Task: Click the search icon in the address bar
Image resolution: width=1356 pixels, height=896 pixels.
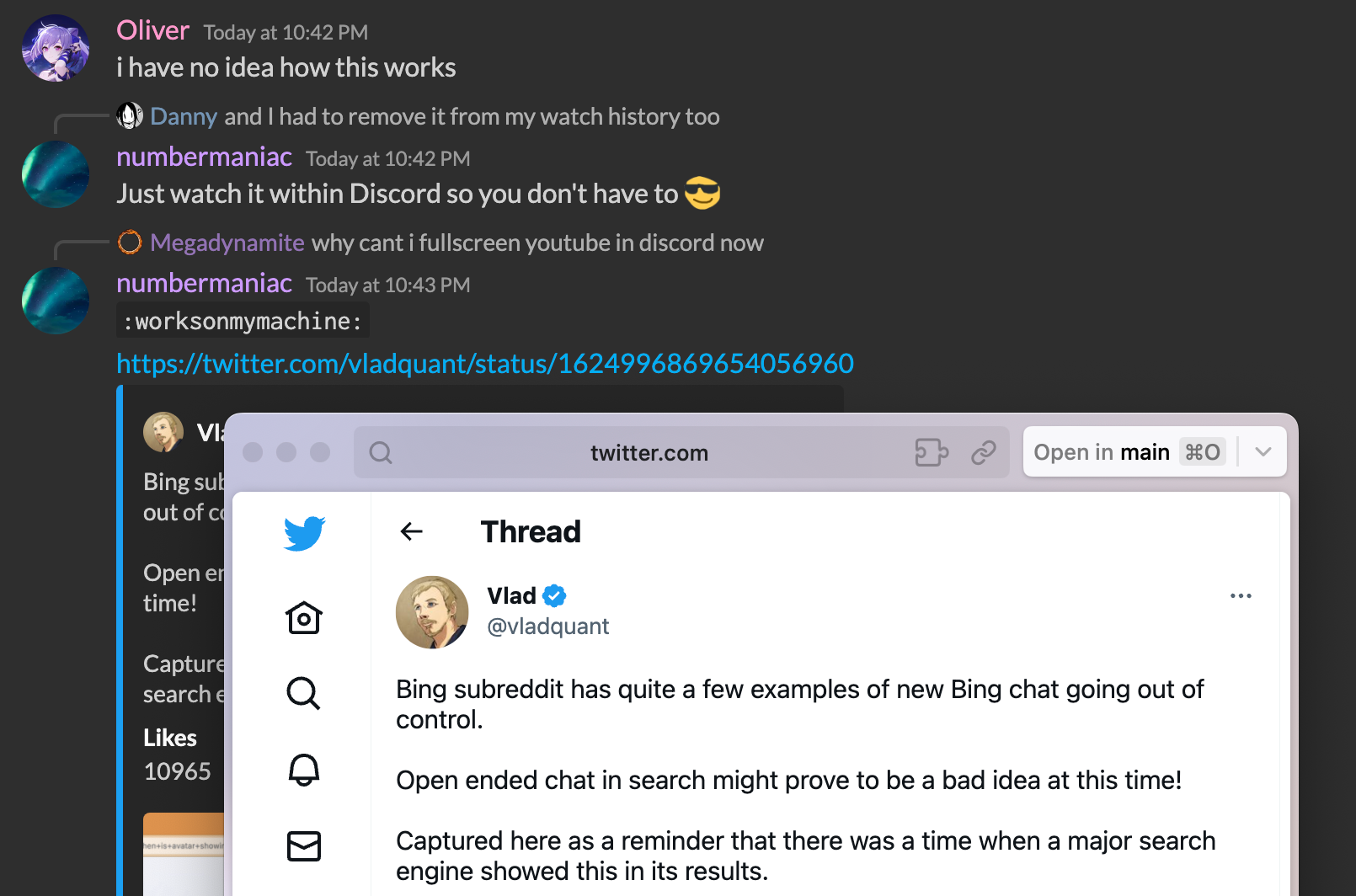Action: 381,453
